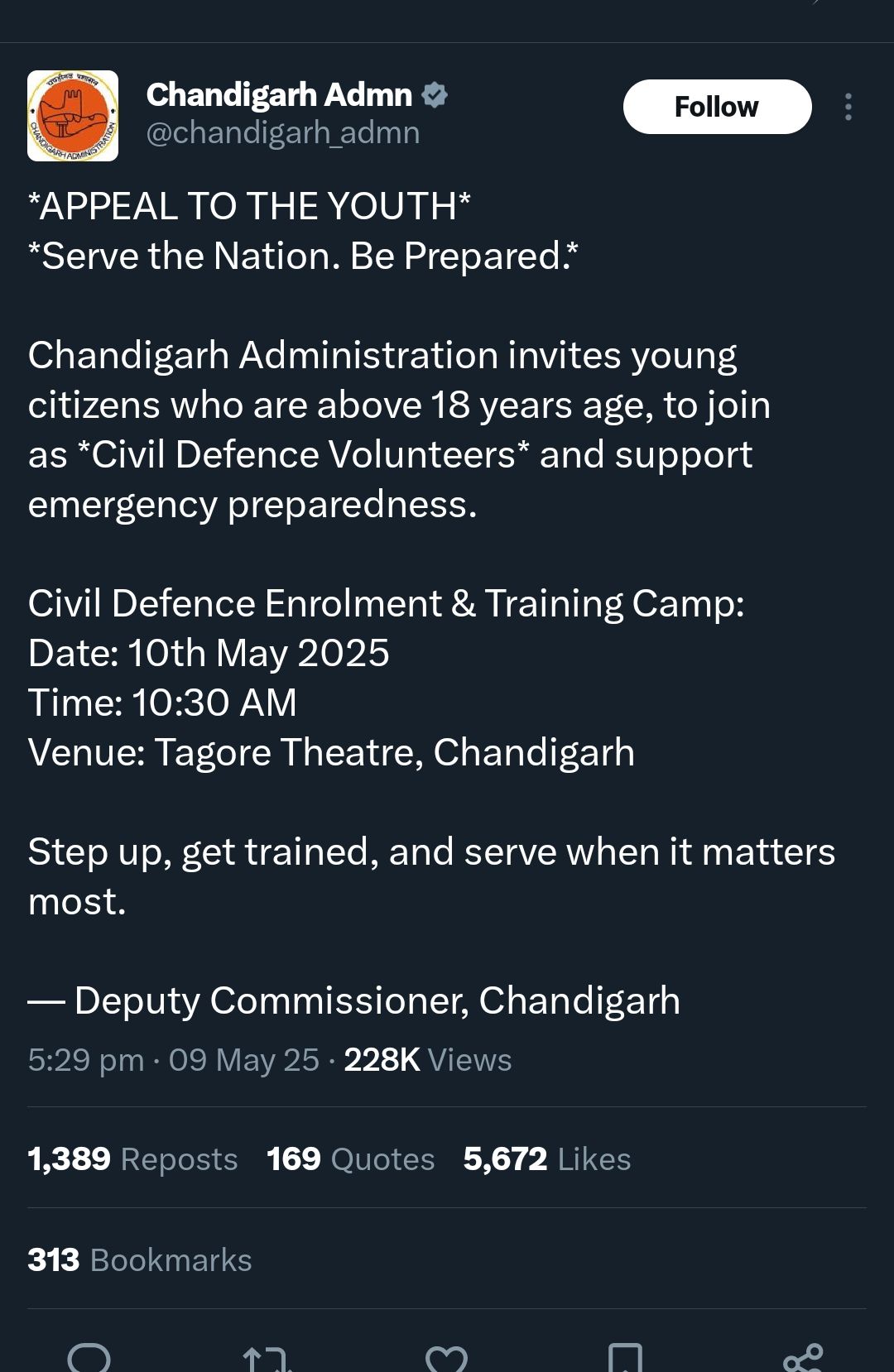Screen dimensions: 894x1372
Task: Tap the 5:29 pm 09 May 25 timestamp
Action: coord(173,1060)
